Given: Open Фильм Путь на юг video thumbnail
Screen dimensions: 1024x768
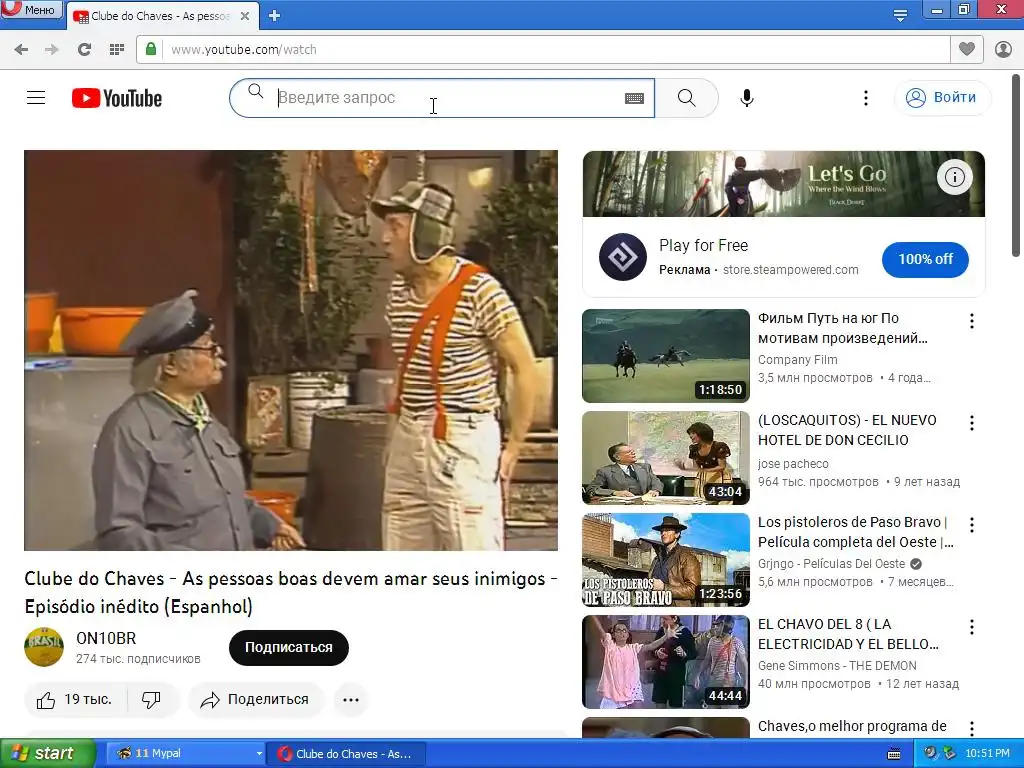Looking at the screenshot, I should click(x=665, y=356).
